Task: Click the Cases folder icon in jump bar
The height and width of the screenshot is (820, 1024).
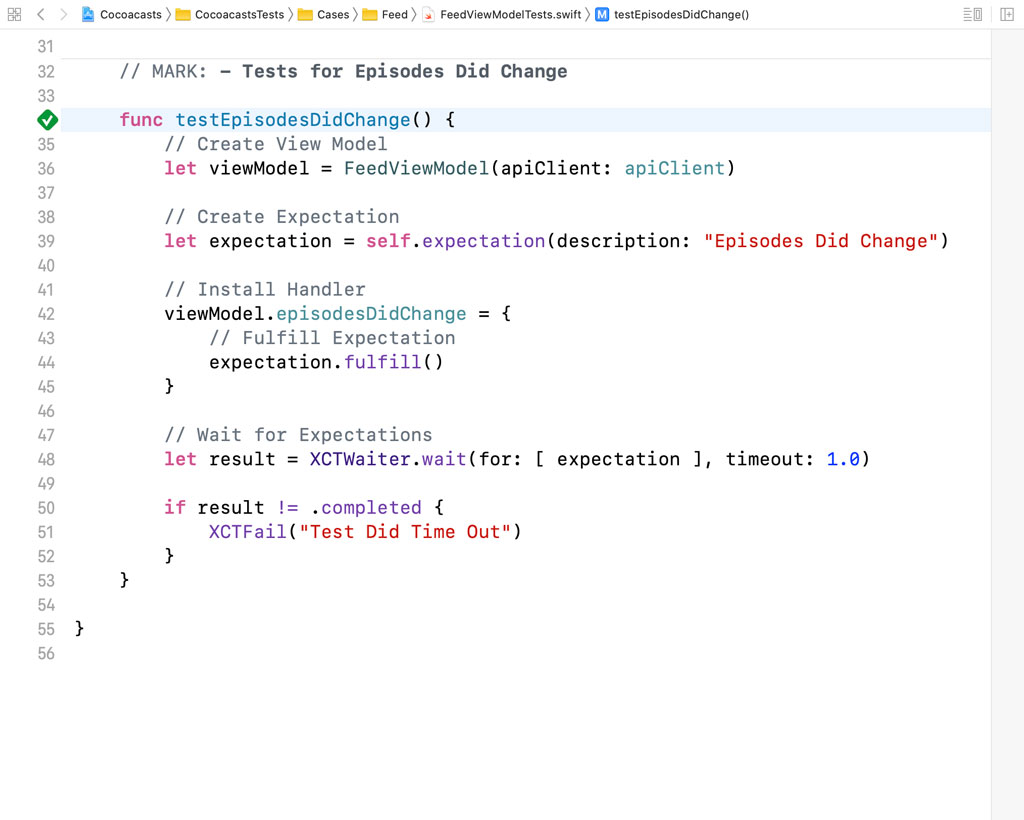Action: coord(306,15)
